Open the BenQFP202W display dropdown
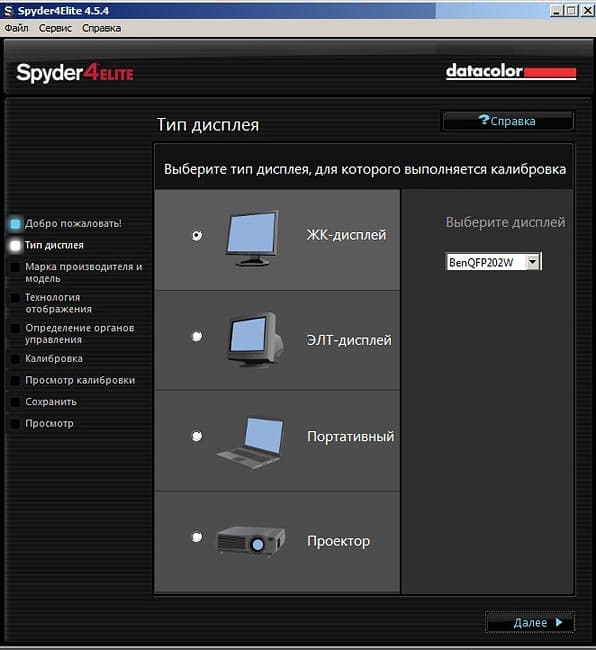 click(x=493, y=262)
